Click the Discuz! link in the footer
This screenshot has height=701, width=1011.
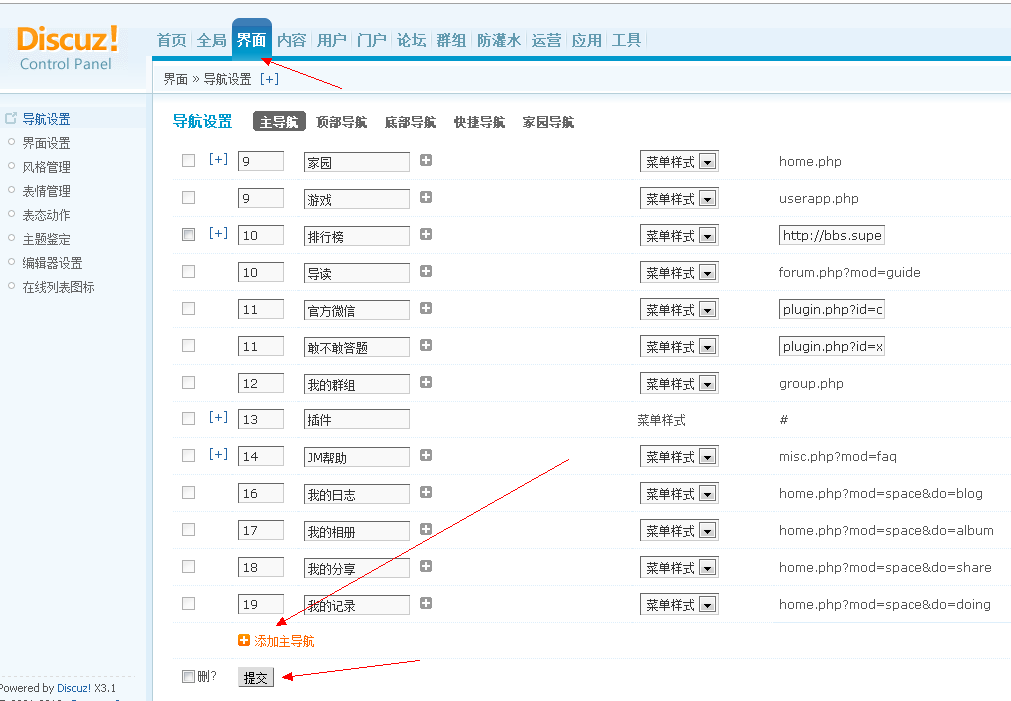pos(74,688)
